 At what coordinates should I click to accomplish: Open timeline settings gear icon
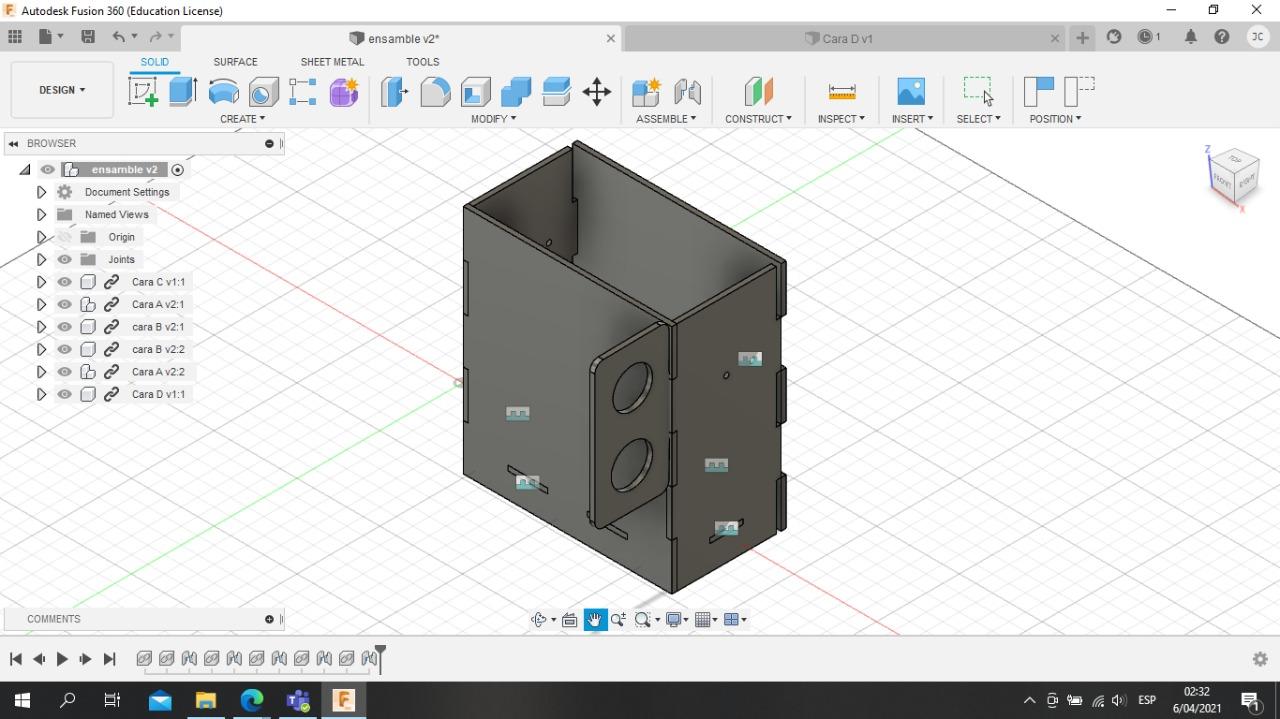(1260, 659)
